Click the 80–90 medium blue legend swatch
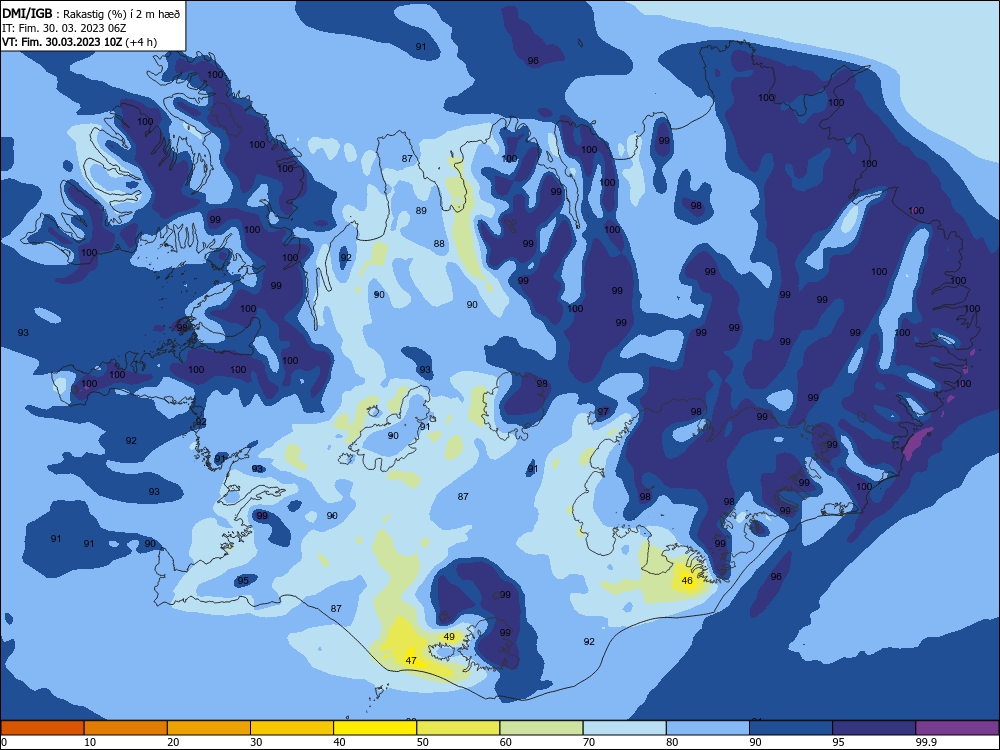Viewport: 1000px width, 750px height. coord(708,728)
